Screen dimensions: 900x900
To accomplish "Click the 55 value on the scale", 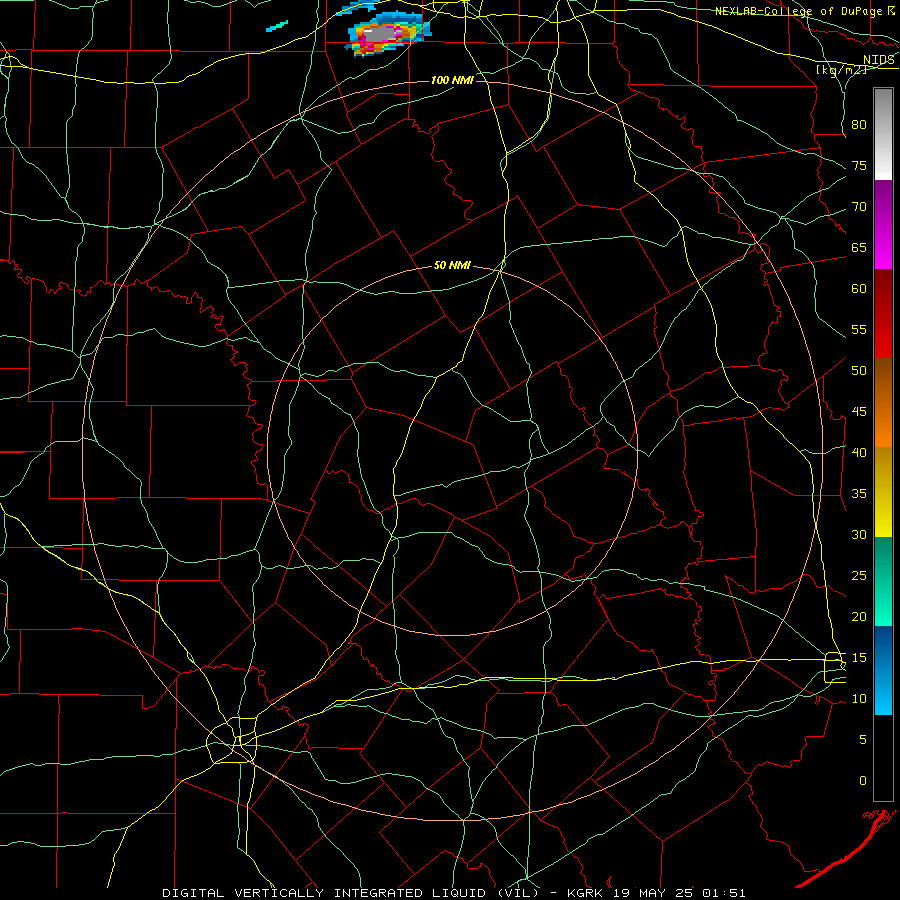I will 859,329.
